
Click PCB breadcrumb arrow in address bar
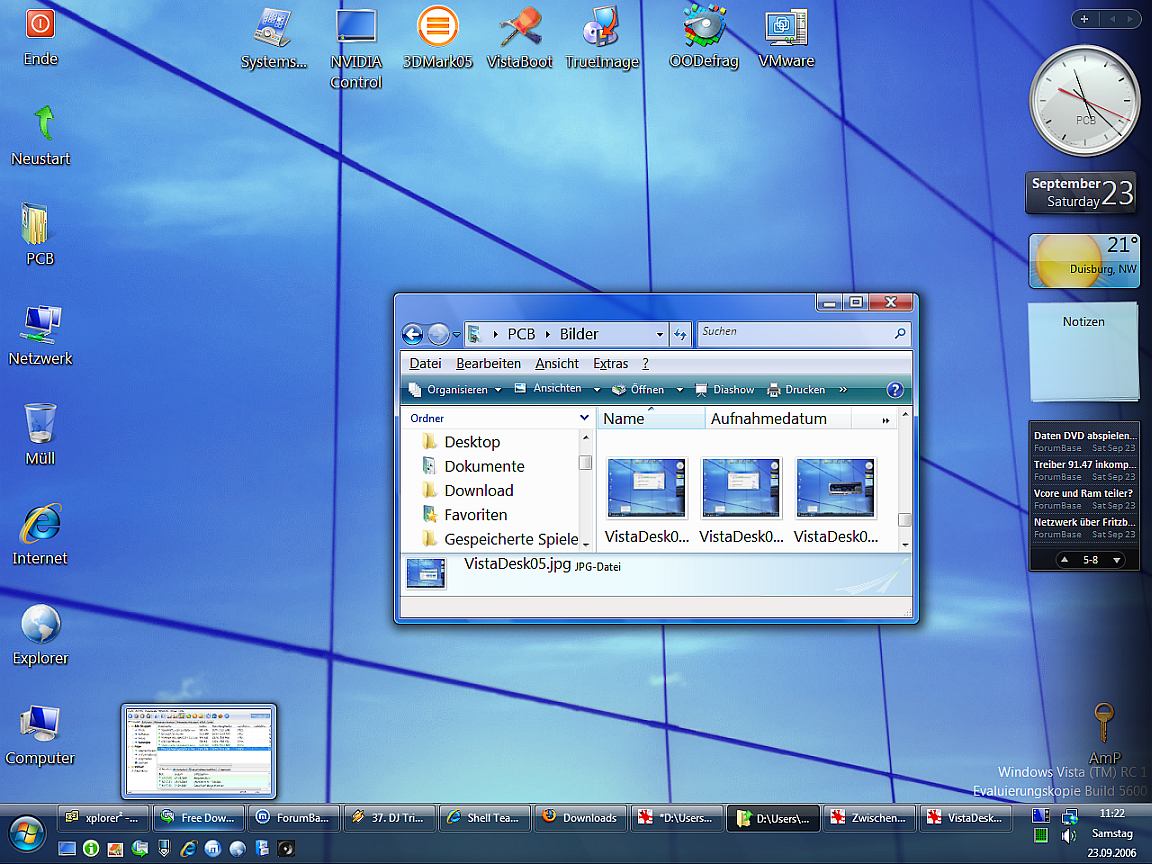tap(548, 334)
